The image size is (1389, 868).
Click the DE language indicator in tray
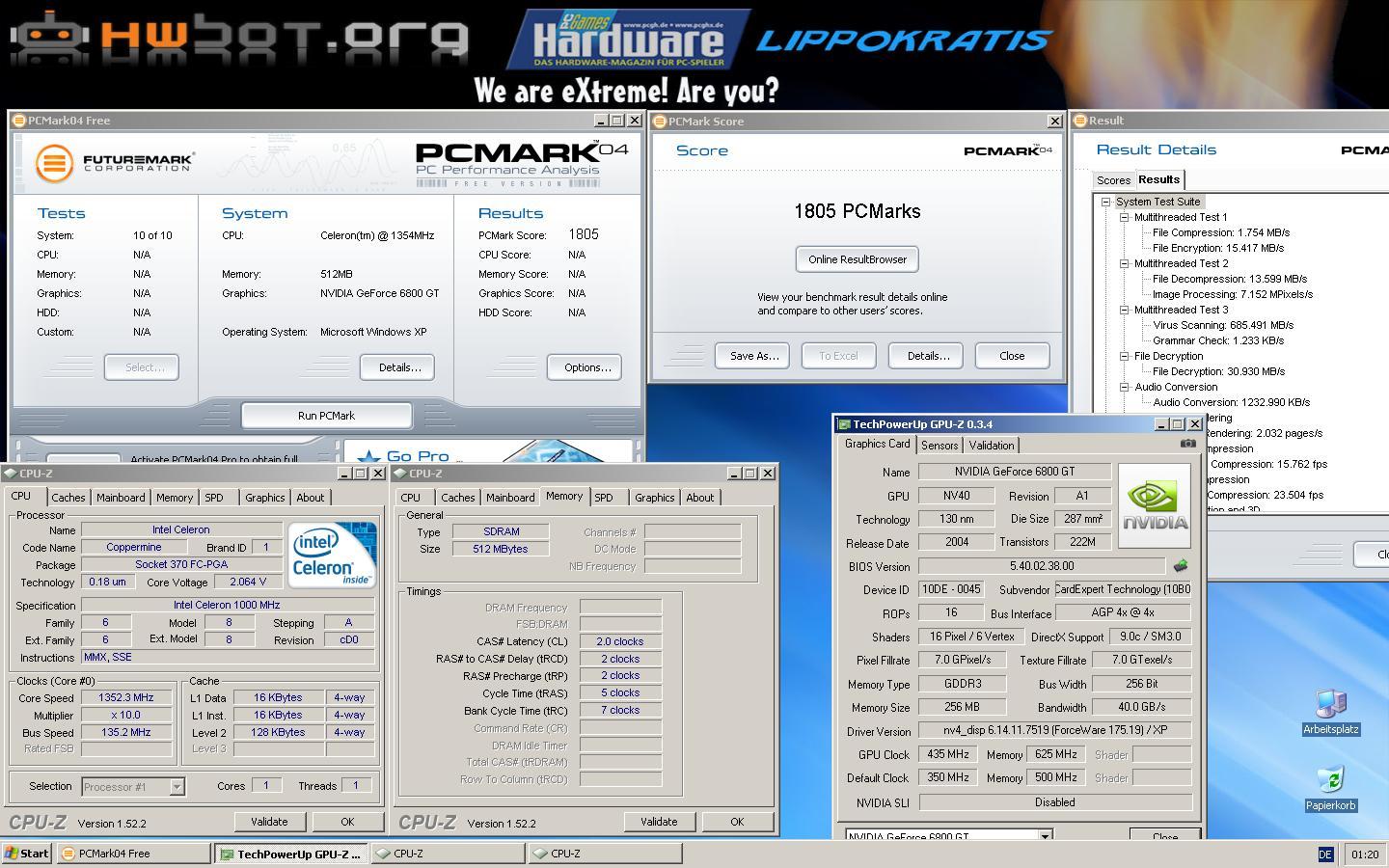(1324, 854)
